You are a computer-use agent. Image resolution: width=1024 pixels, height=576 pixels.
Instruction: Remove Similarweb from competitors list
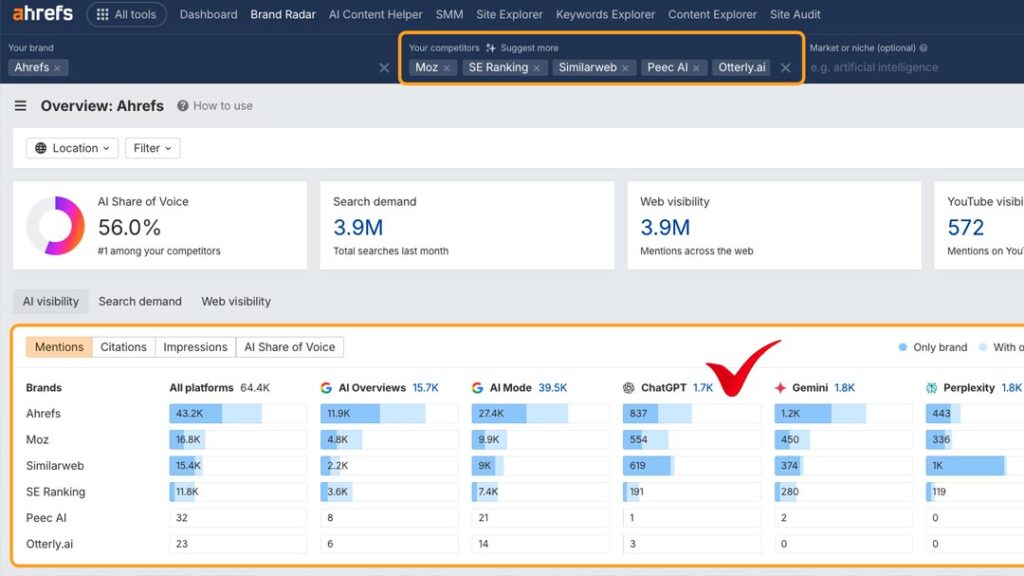[x=626, y=67]
